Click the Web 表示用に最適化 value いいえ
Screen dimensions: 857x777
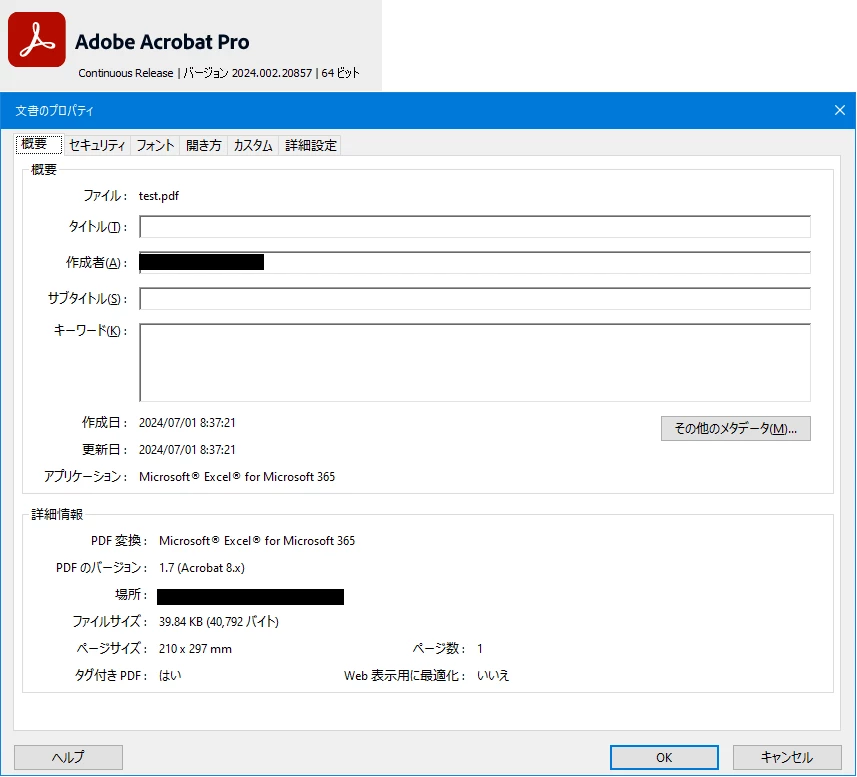point(493,676)
